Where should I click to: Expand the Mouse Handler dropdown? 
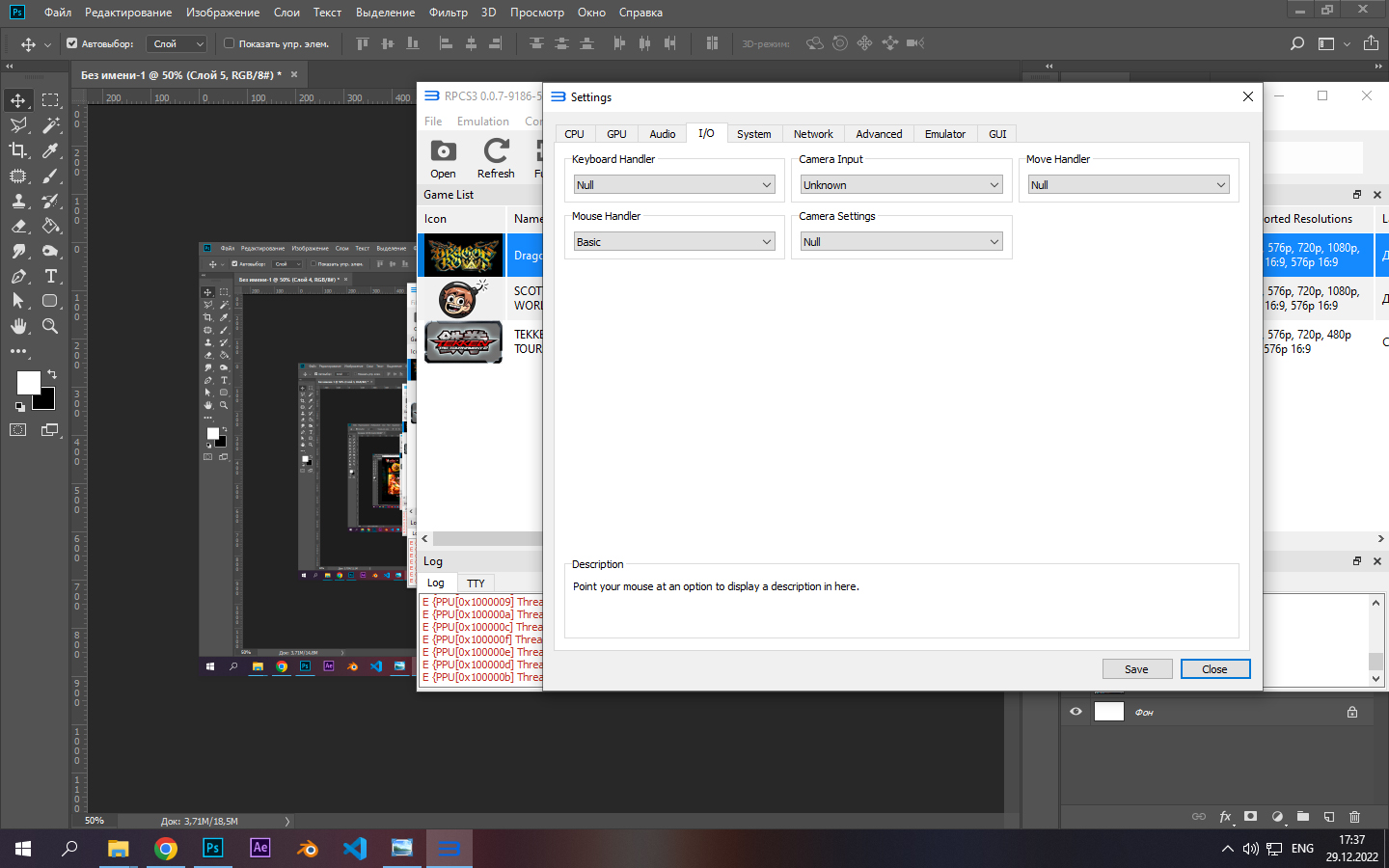674,242
